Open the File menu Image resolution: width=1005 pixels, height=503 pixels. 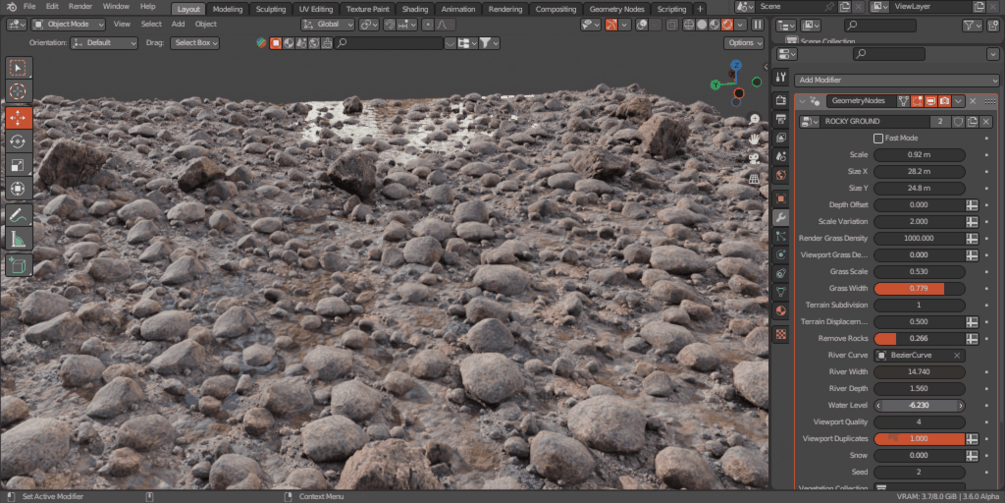pos(29,6)
